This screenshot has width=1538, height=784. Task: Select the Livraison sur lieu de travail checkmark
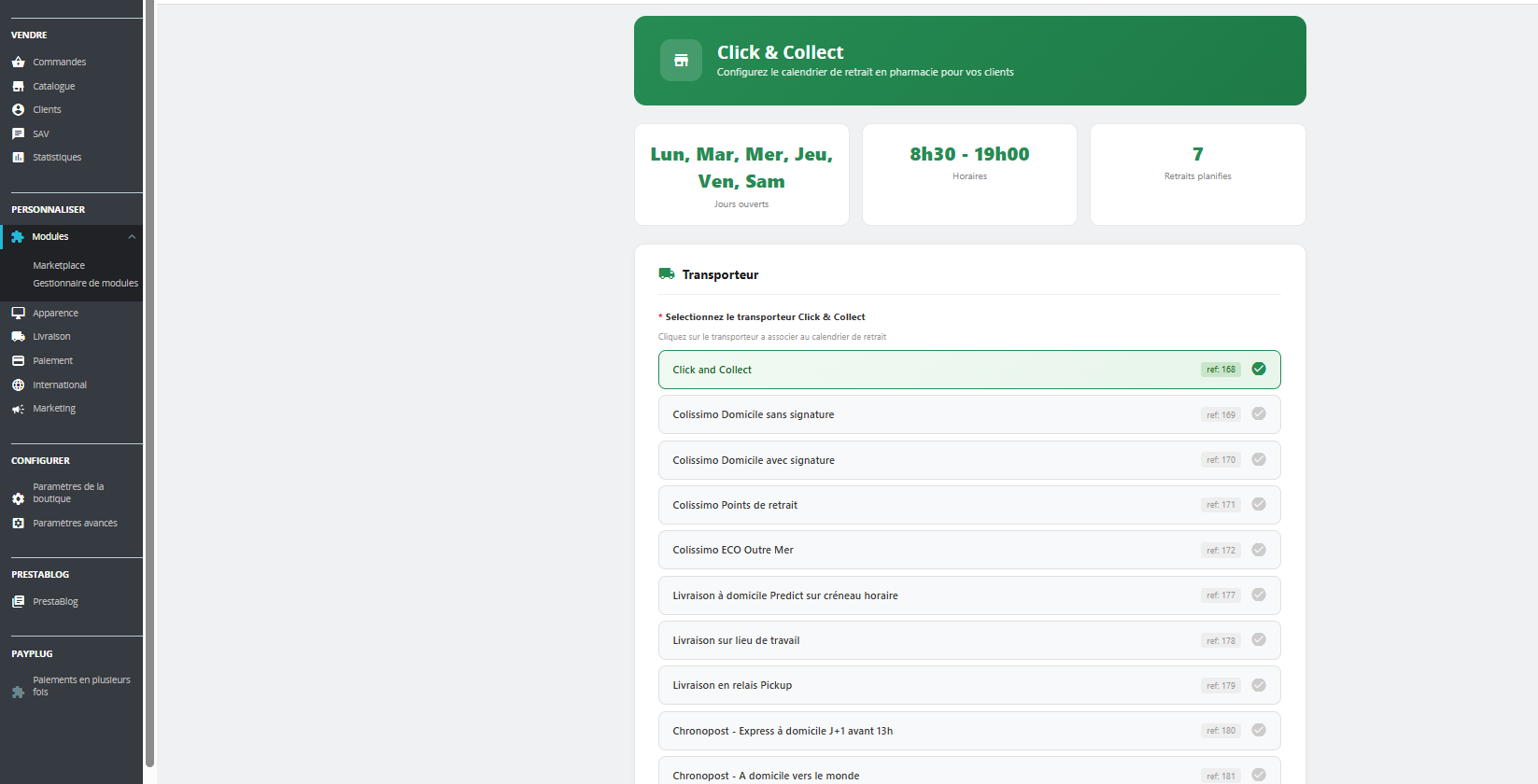(1259, 639)
